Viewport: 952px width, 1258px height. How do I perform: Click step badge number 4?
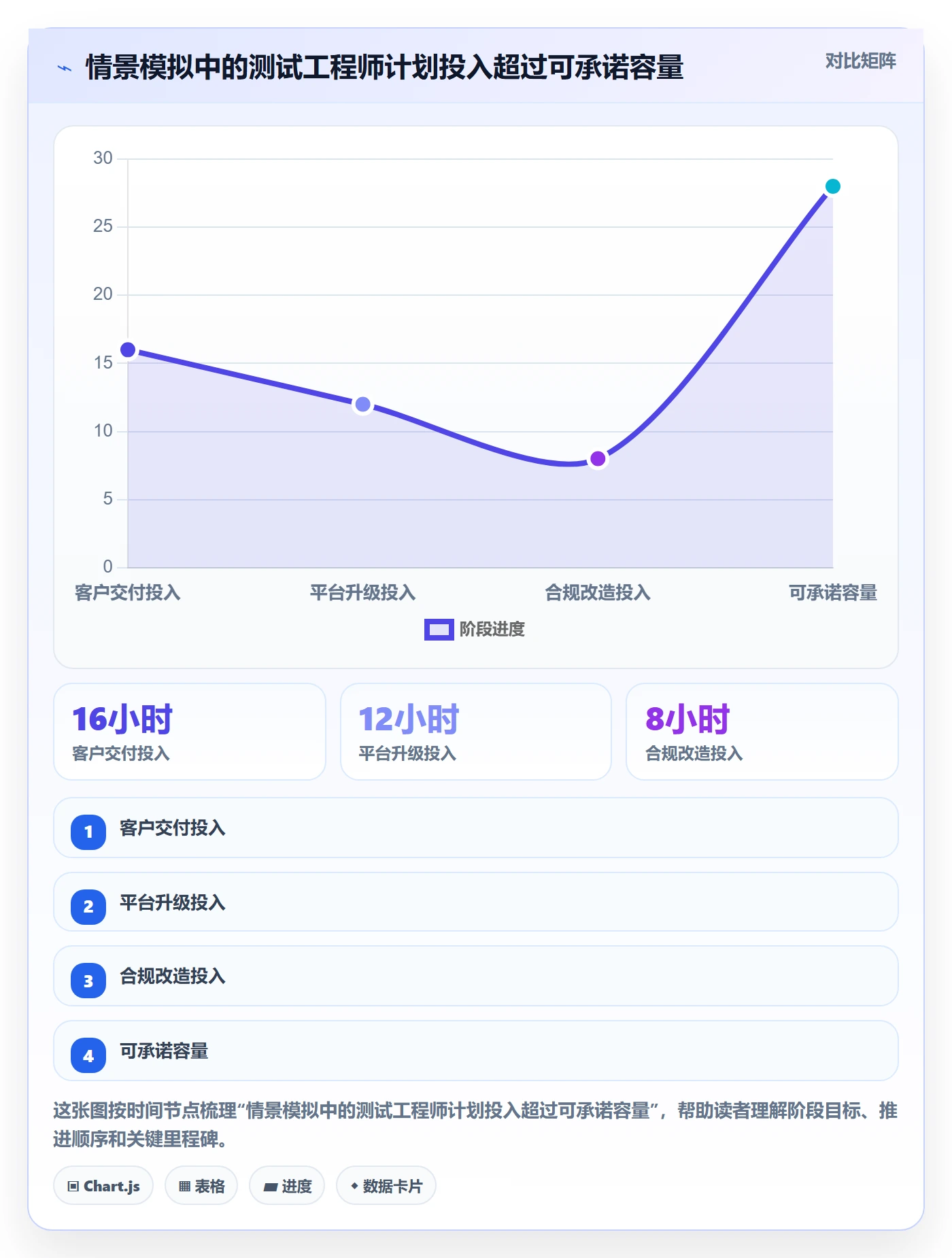(x=88, y=1055)
